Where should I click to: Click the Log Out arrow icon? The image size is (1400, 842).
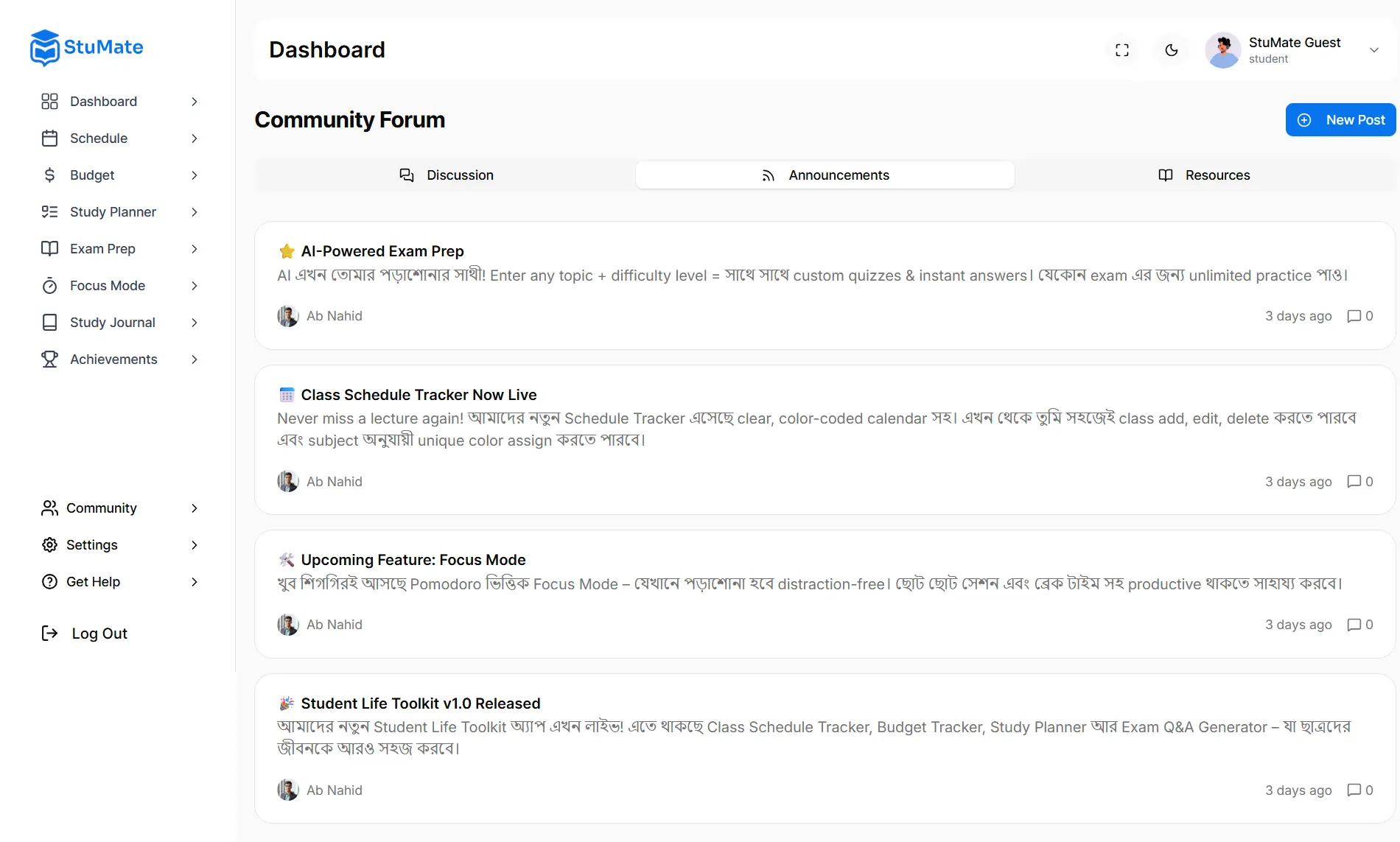[x=49, y=634]
